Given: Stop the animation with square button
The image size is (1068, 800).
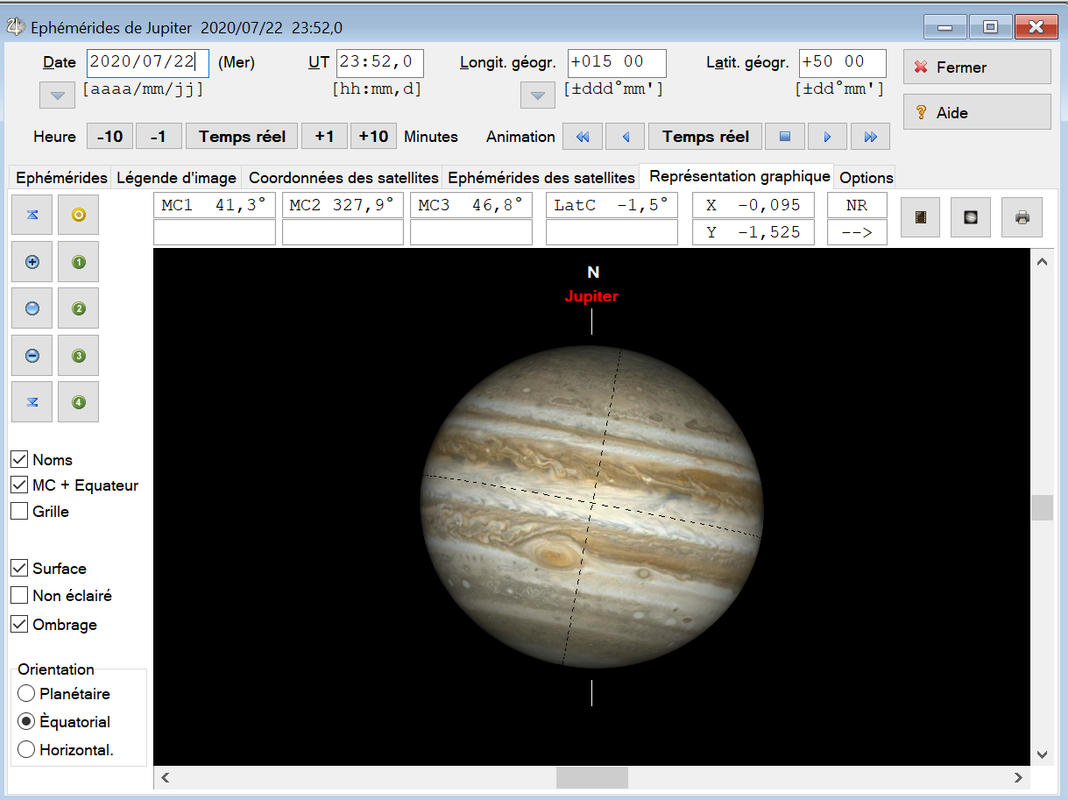Looking at the screenshot, I should (x=785, y=137).
